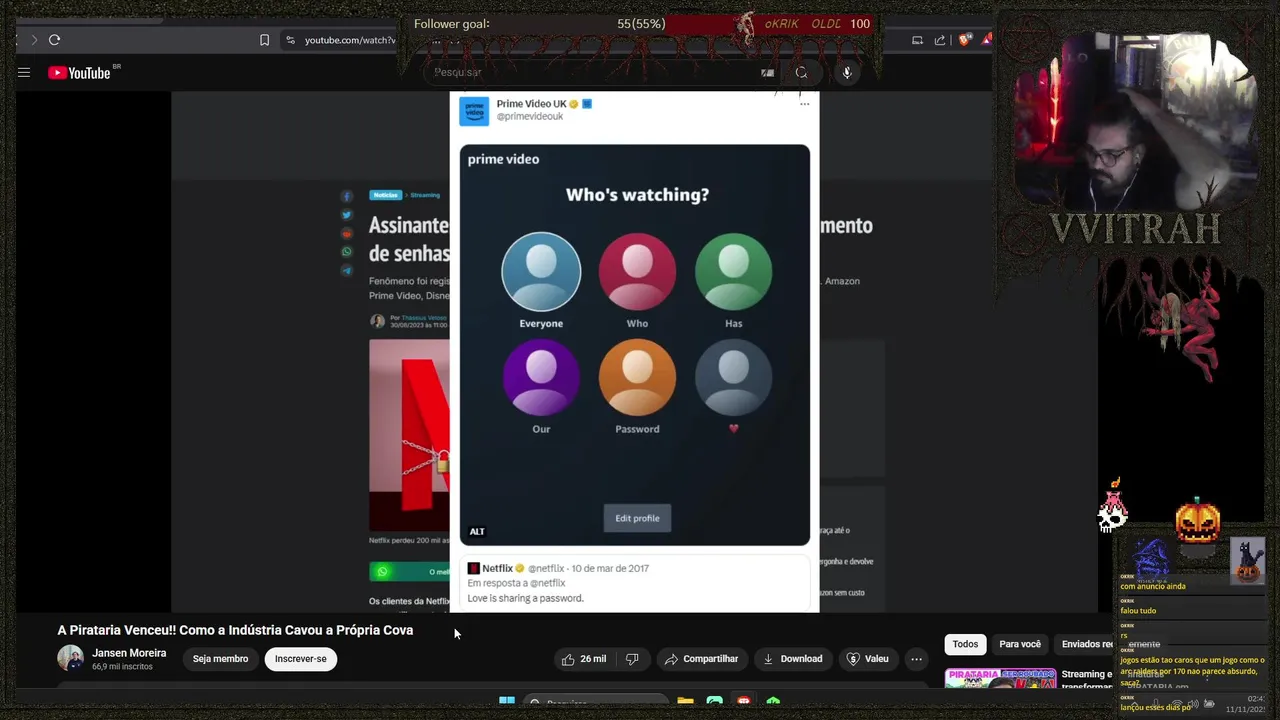1280x720 pixels.
Task: Select the heart-labeled gray profile avatar
Action: (x=733, y=377)
